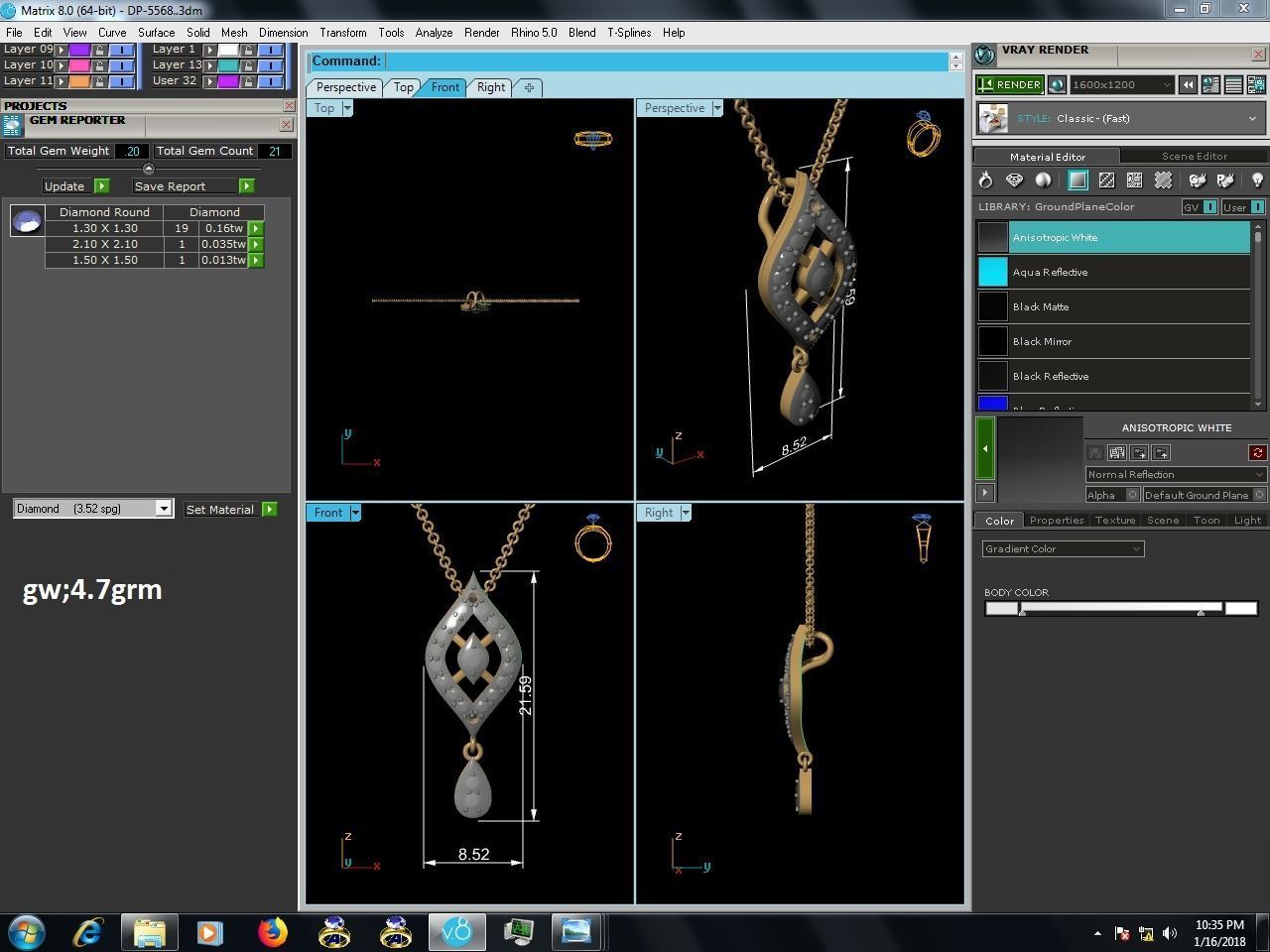Open the Right viewport dropdown arrow
The height and width of the screenshot is (952, 1270).
pyautogui.click(x=686, y=513)
